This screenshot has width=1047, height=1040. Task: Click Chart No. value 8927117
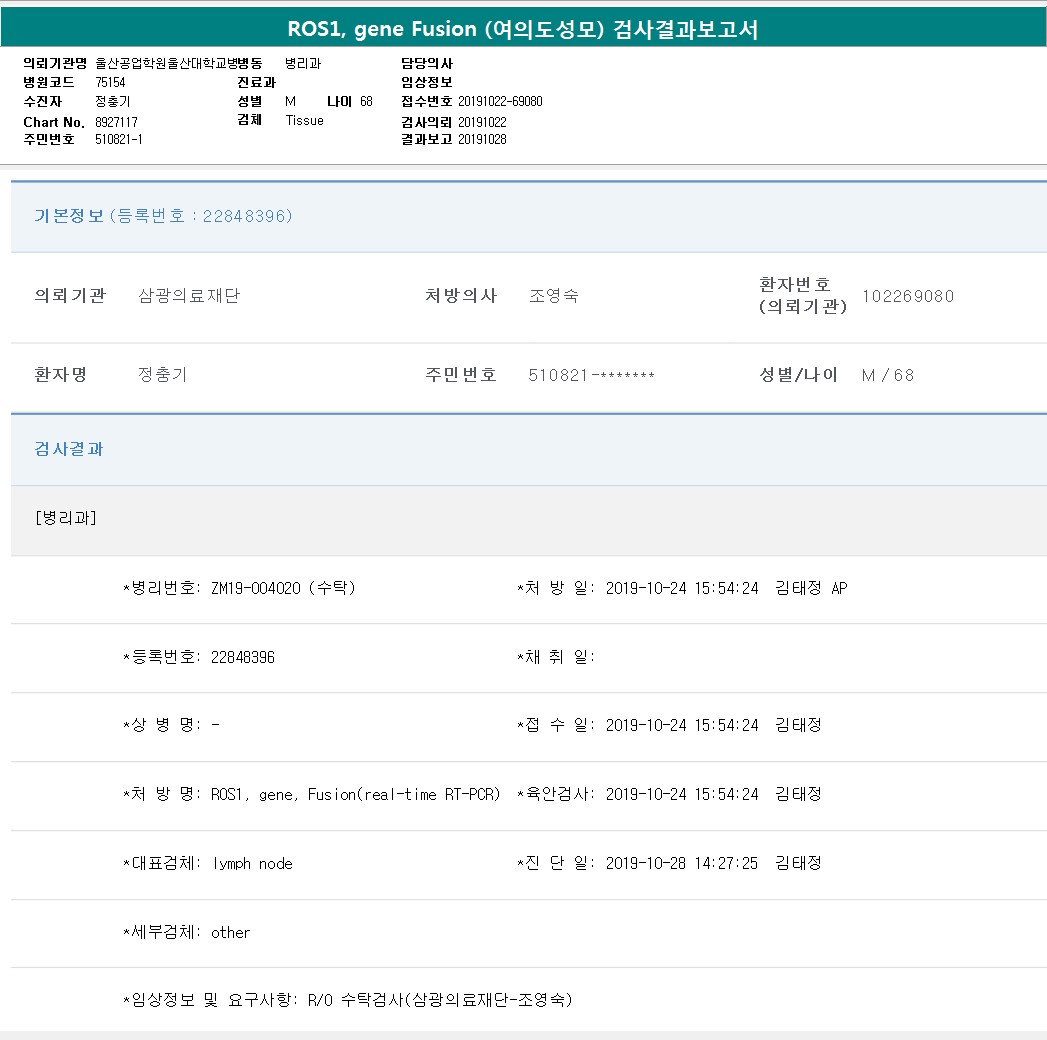[x=116, y=122]
